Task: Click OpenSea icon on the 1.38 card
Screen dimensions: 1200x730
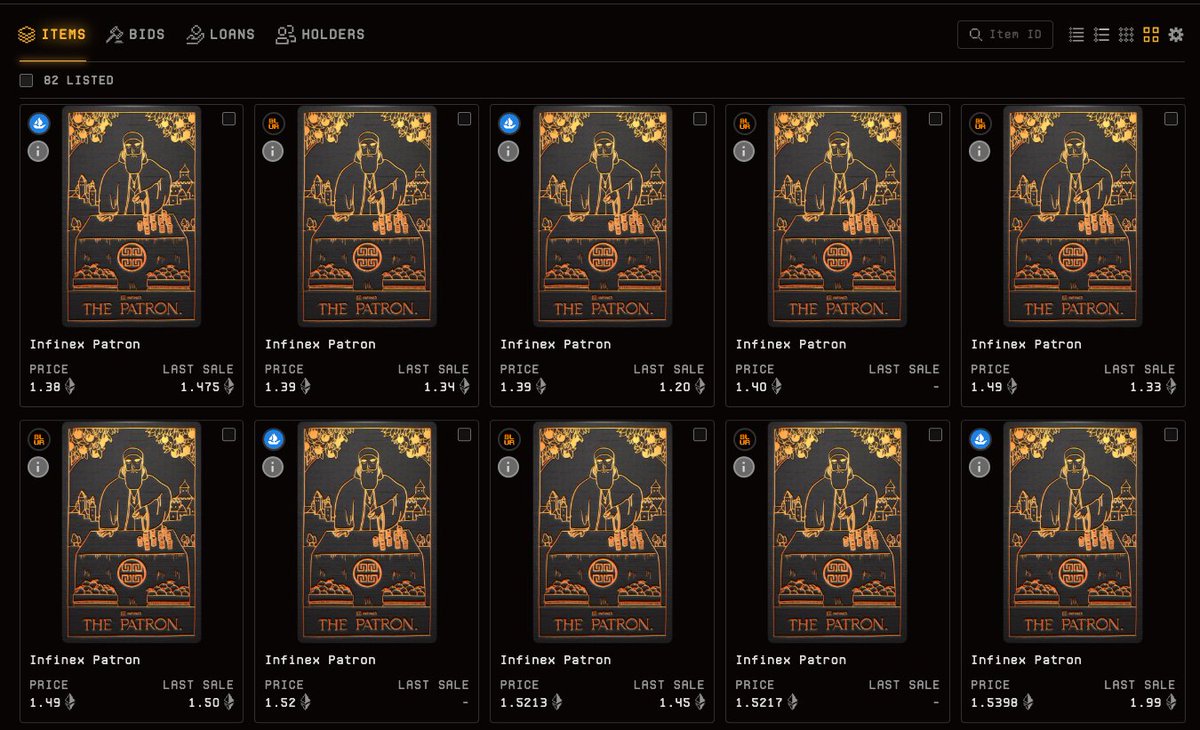Action: 38,124
